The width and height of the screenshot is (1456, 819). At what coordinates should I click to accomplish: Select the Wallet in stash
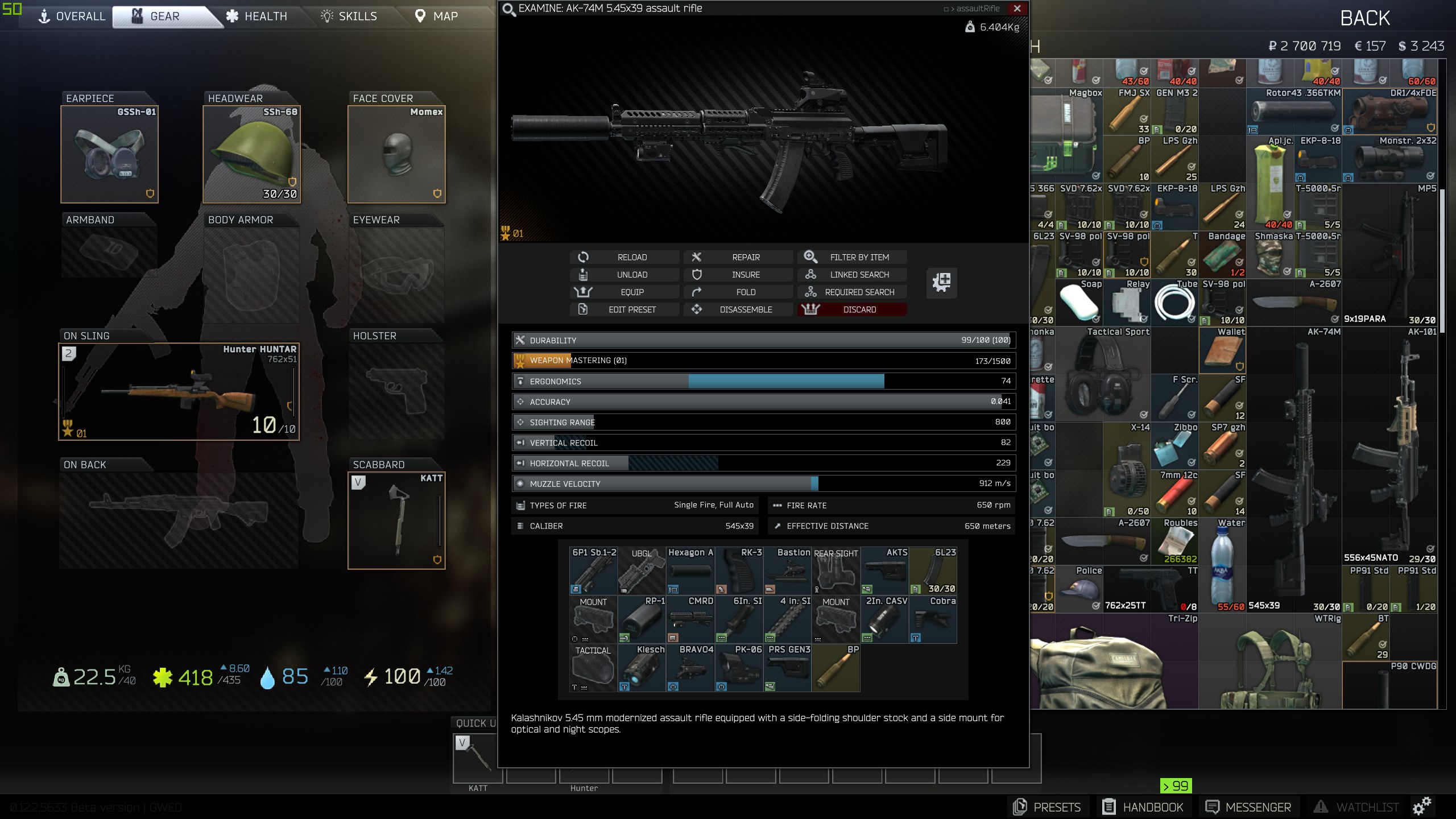(x=1223, y=350)
